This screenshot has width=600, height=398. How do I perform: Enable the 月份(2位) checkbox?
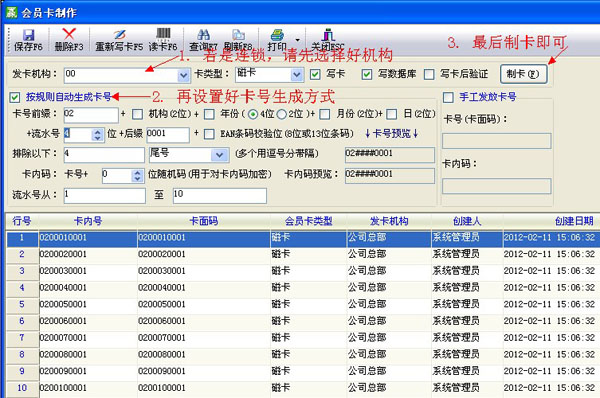pyautogui.click(x=324, y=114)
